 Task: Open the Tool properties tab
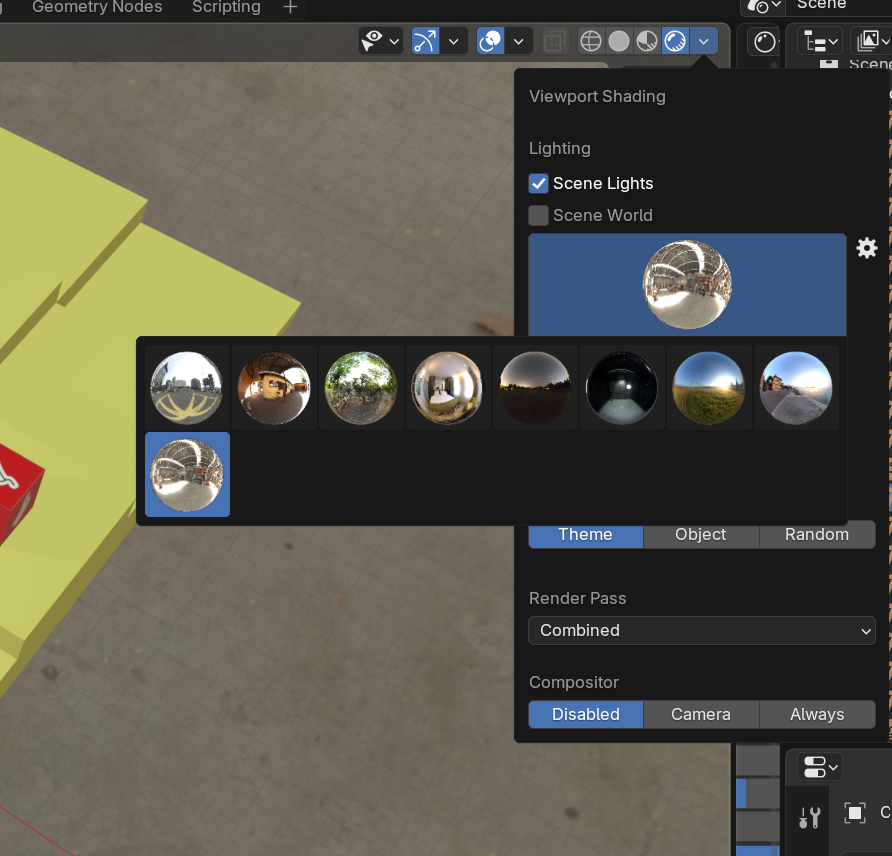(x=810, y=817)
